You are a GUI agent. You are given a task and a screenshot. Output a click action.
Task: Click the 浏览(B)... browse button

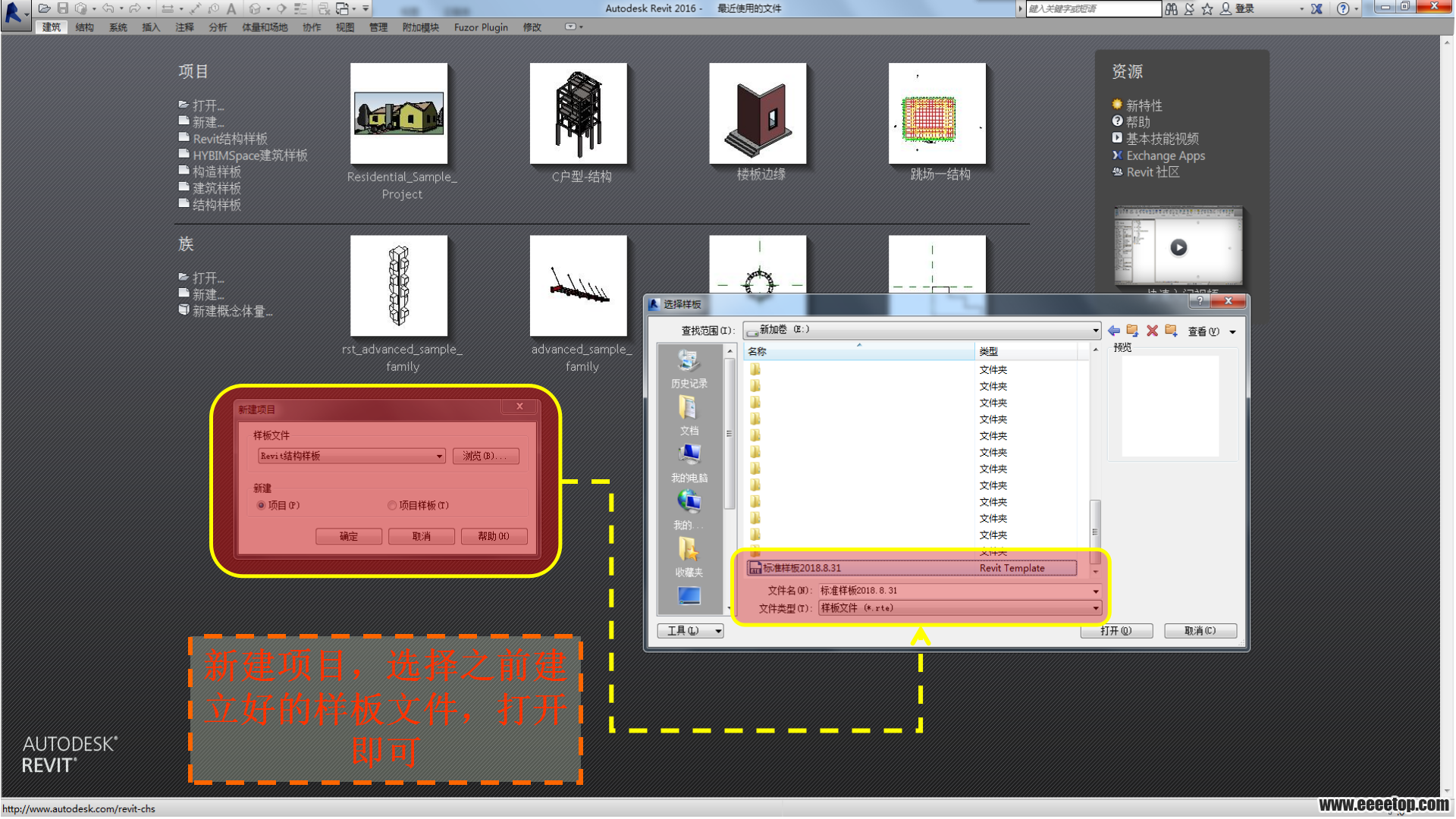click(486, 456)
